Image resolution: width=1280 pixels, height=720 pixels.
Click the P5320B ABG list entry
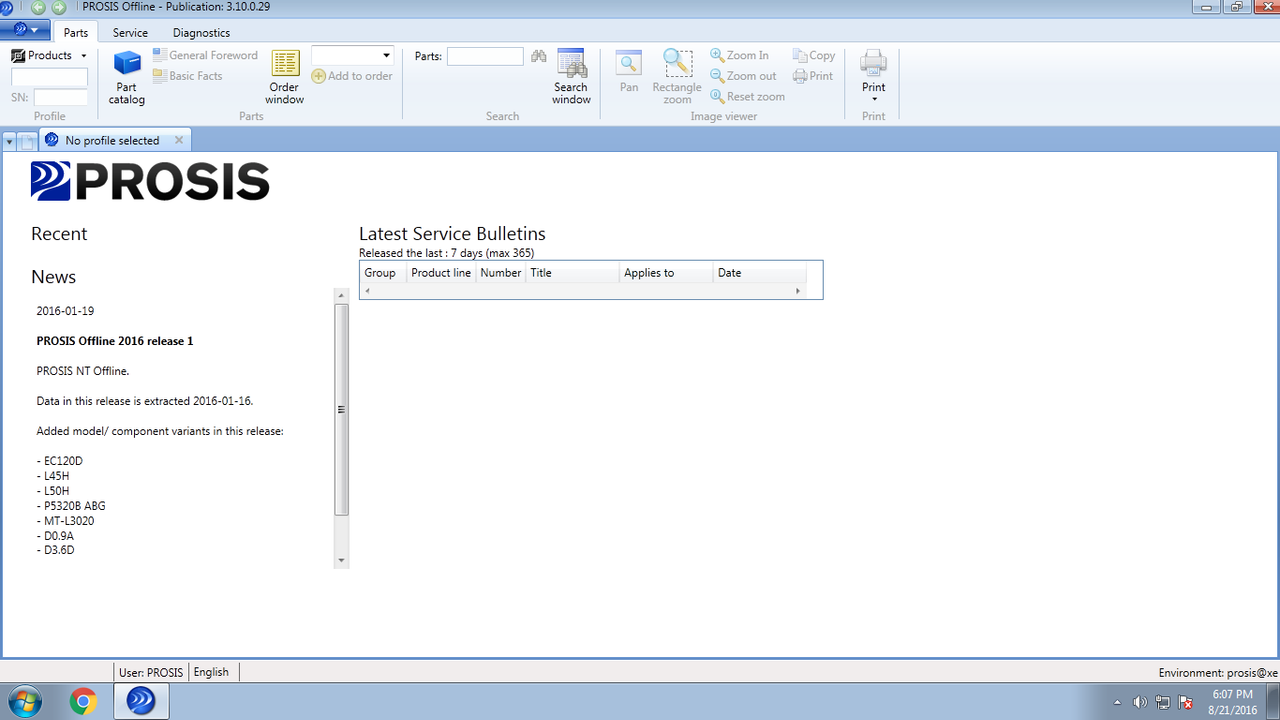(x=71, y=506)
